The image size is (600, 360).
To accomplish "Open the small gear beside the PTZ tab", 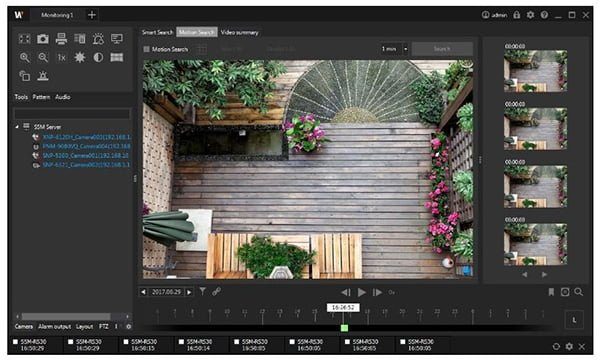I will (129, 327).
